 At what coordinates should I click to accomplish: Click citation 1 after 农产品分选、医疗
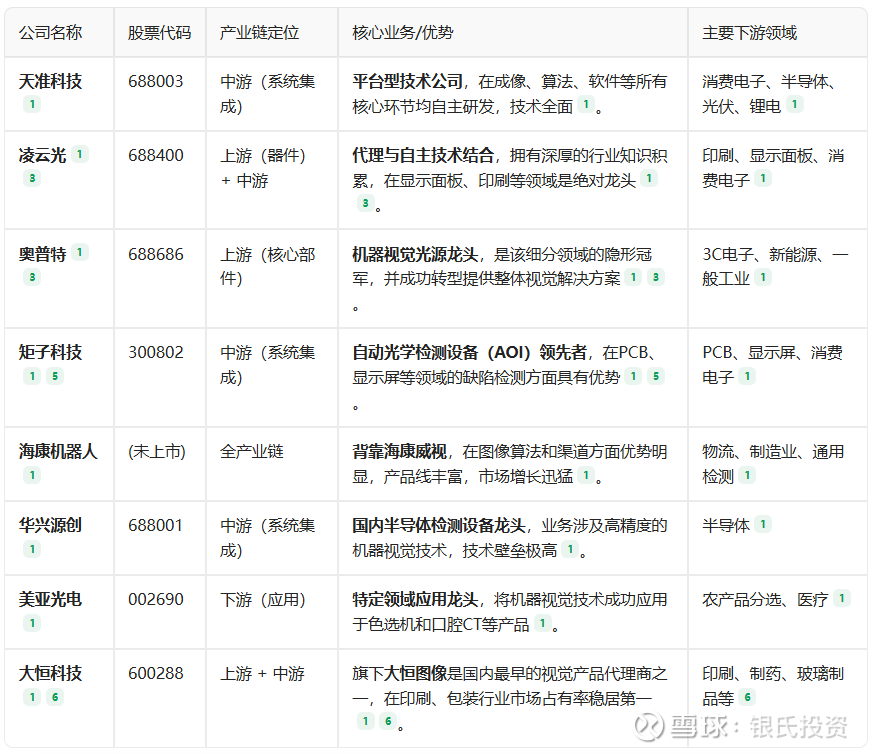click(842, 599)
